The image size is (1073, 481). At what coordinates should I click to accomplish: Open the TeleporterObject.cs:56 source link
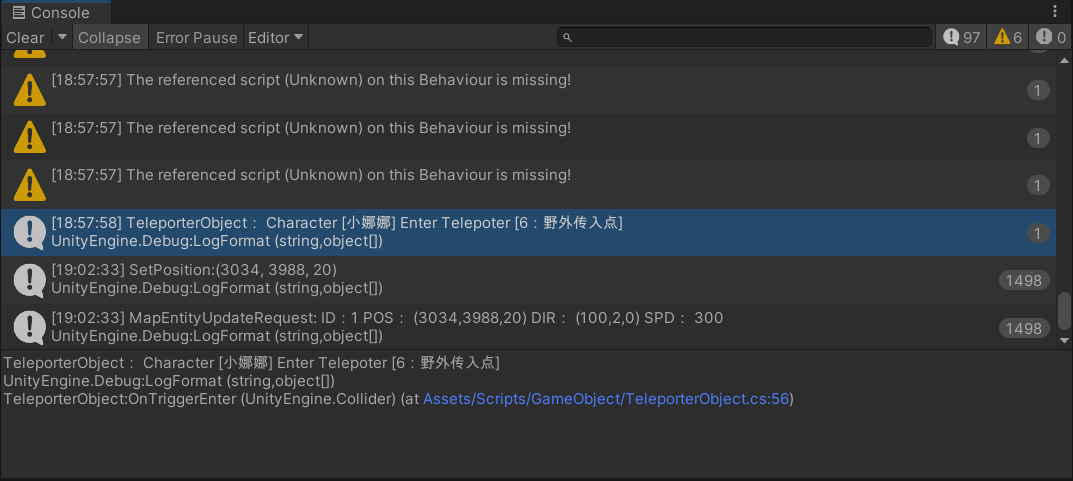pyautogui.click(x=606, y=399)
